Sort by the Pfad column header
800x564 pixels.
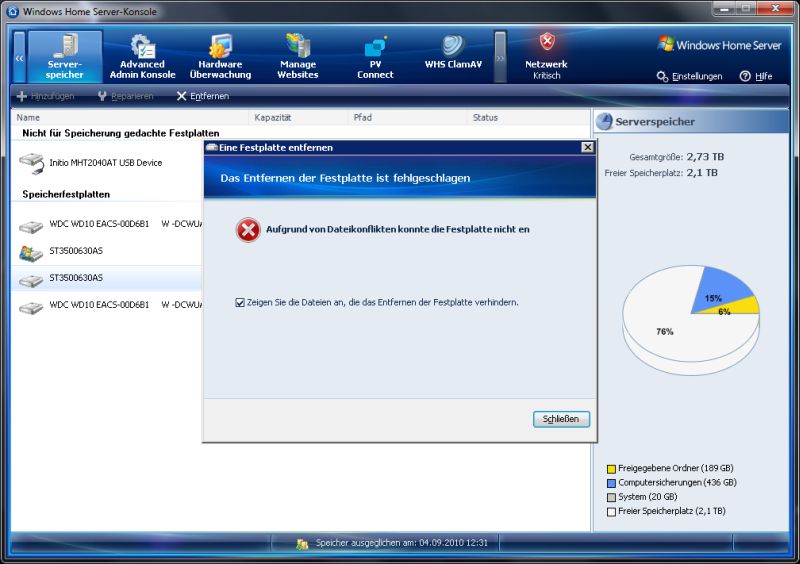click(408, 117)
